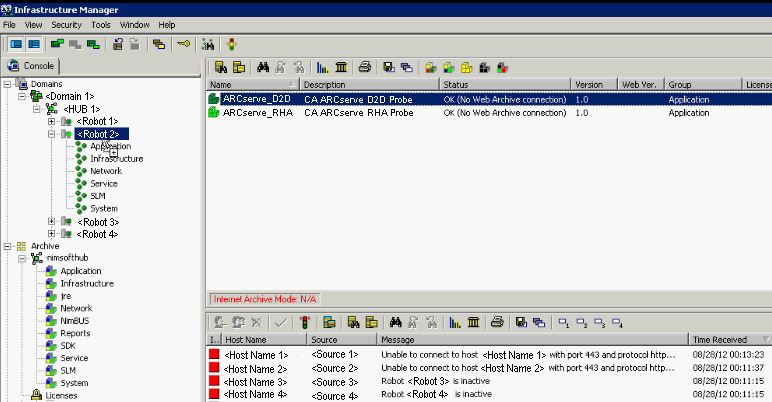This screenshot has width=772, height=402.
Task: Click the all-yellow packages icon in probe toolbar
Action: tap(466, 67)
